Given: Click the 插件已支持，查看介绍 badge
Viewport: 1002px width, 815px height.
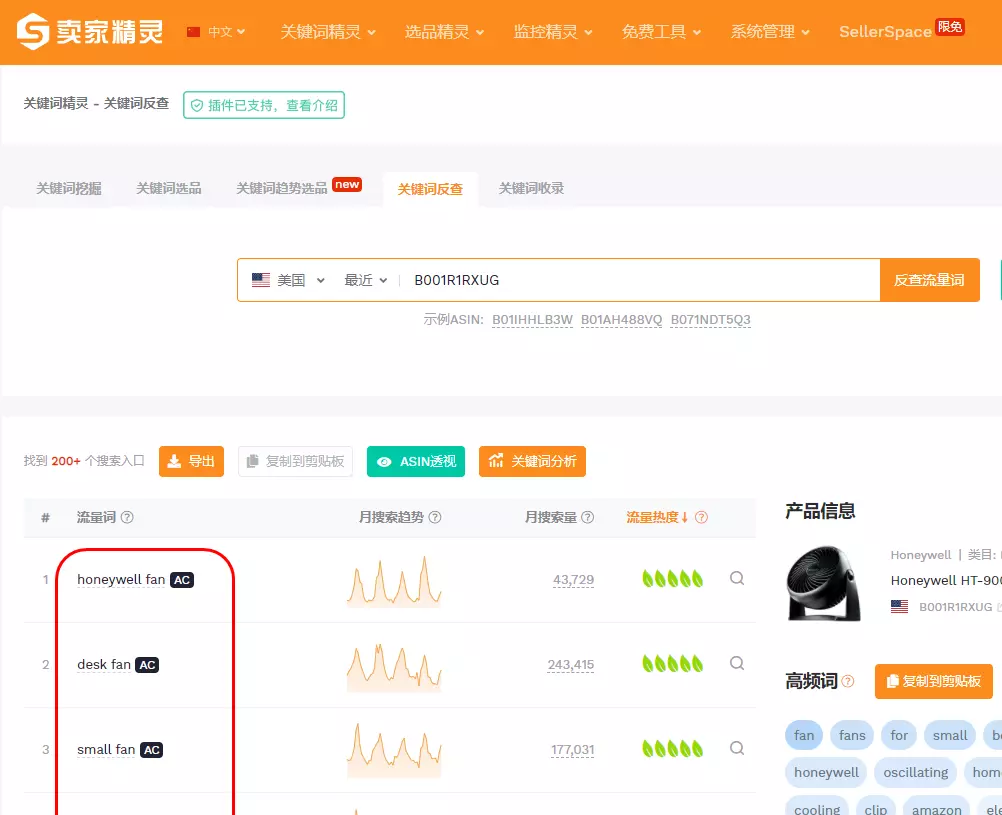Looking at the screenshot, I should click(x=264, y=105).
